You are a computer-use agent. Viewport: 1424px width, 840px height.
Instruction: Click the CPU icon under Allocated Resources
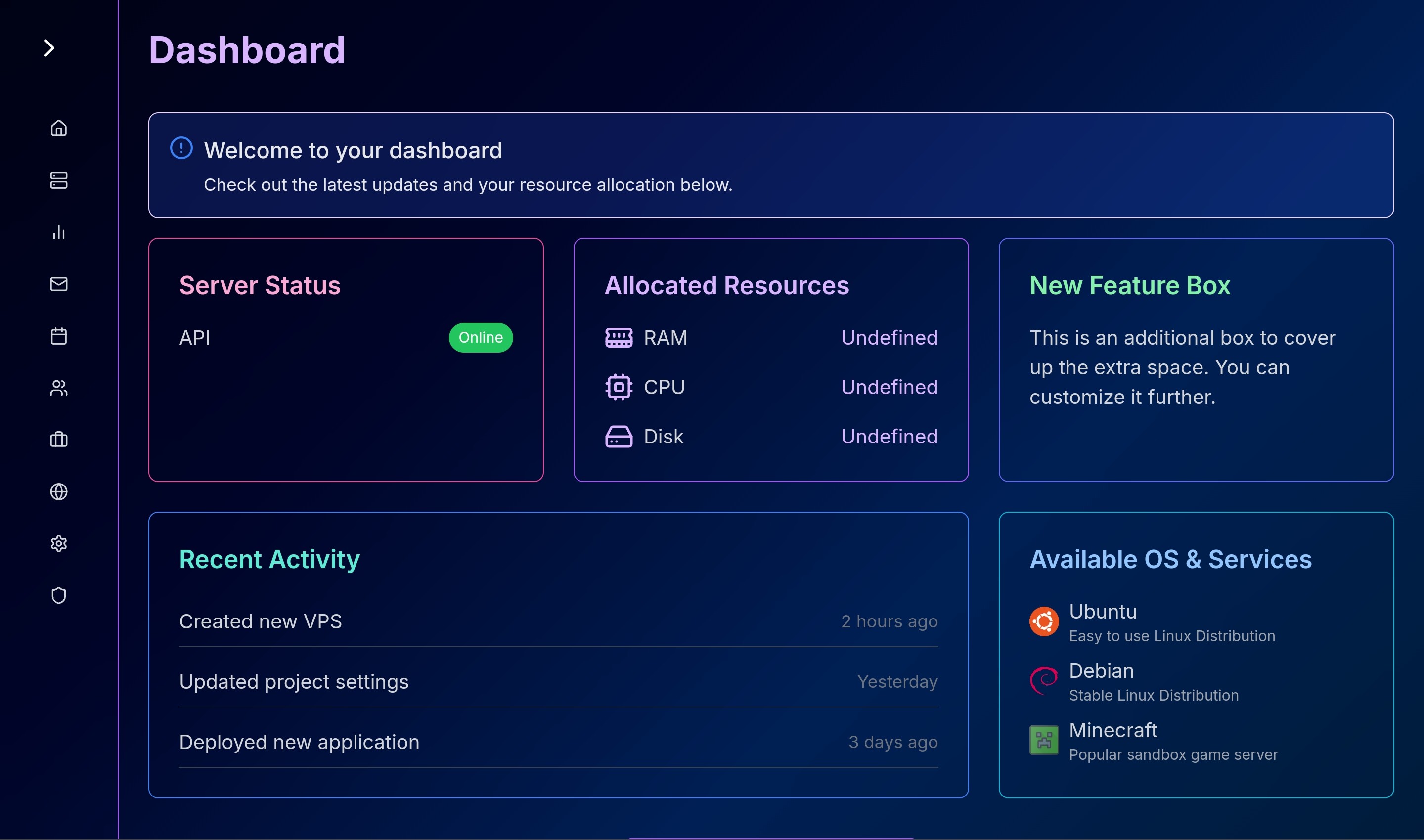click(619, 387)
